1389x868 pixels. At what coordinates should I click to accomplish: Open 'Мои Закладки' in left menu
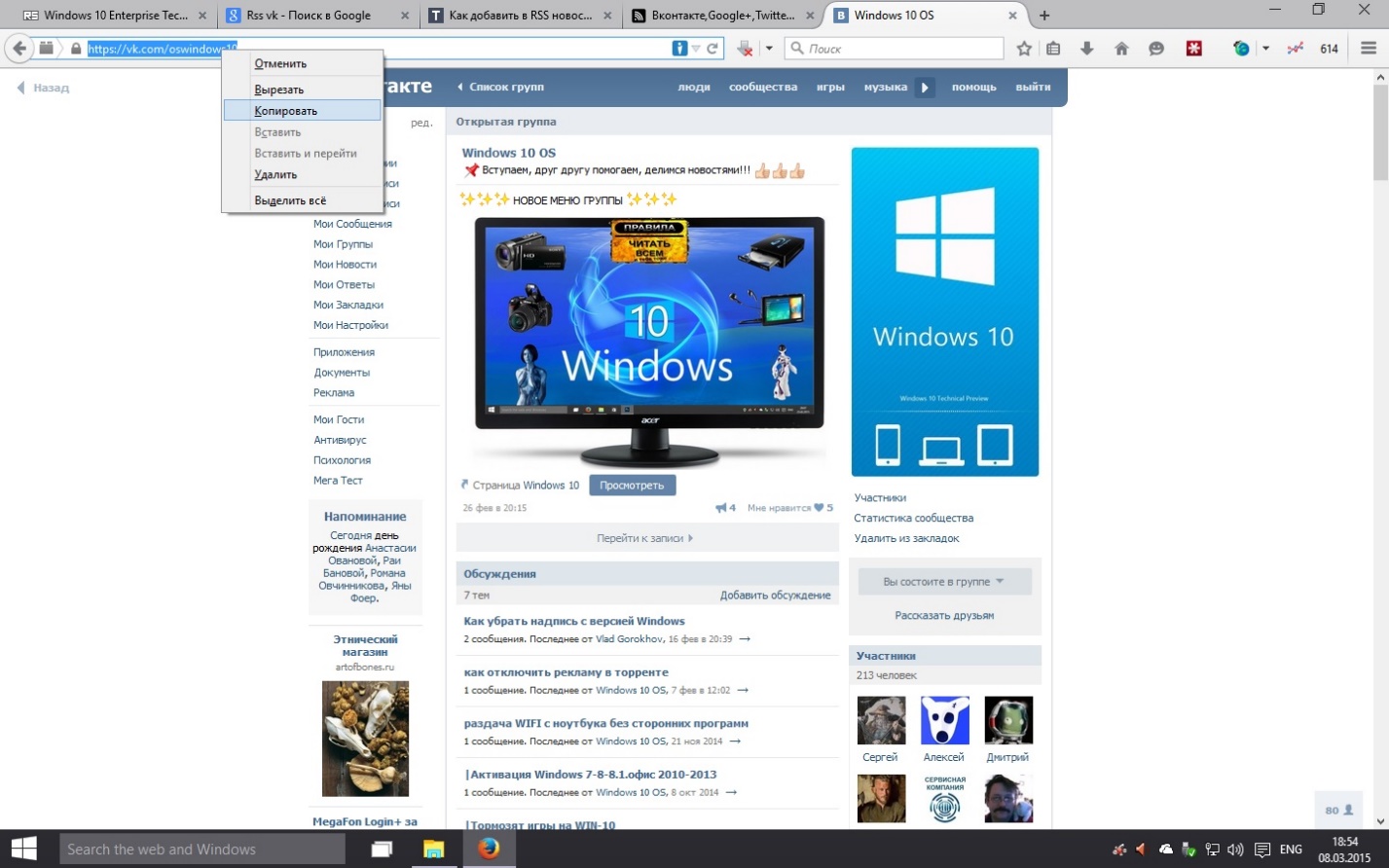coord(347,305)
